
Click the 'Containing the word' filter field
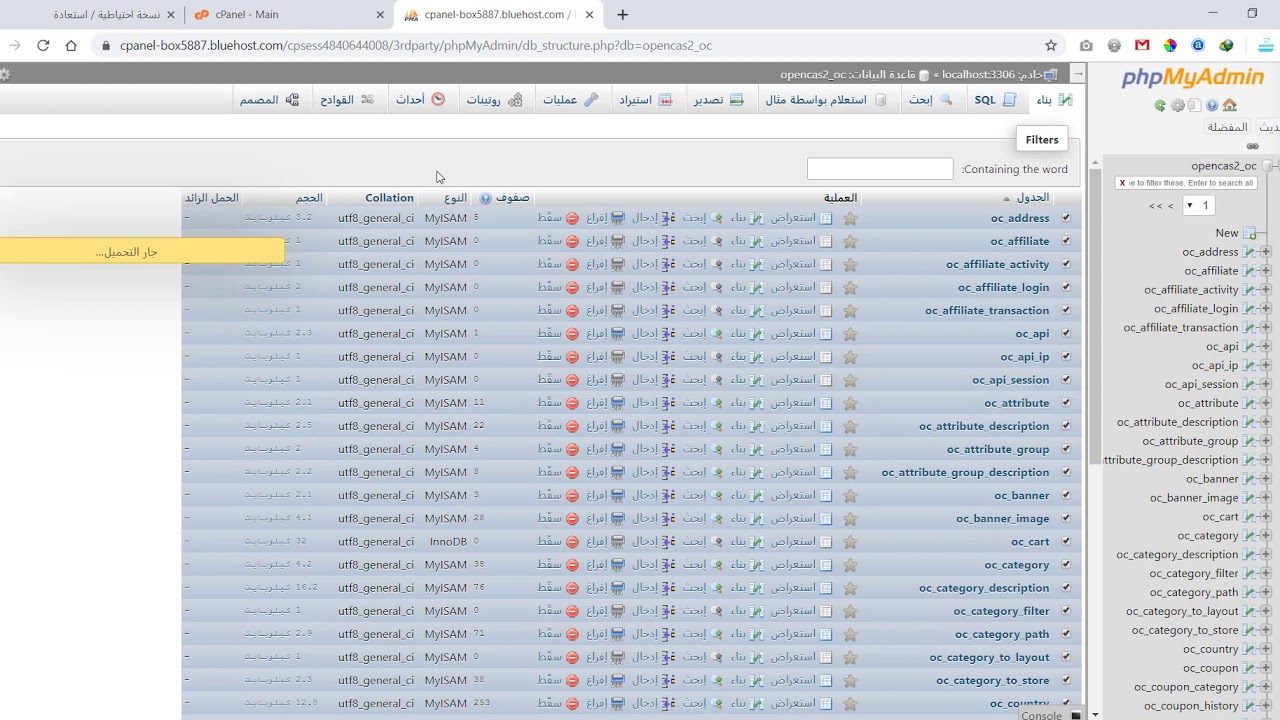(x=880, y=169)
